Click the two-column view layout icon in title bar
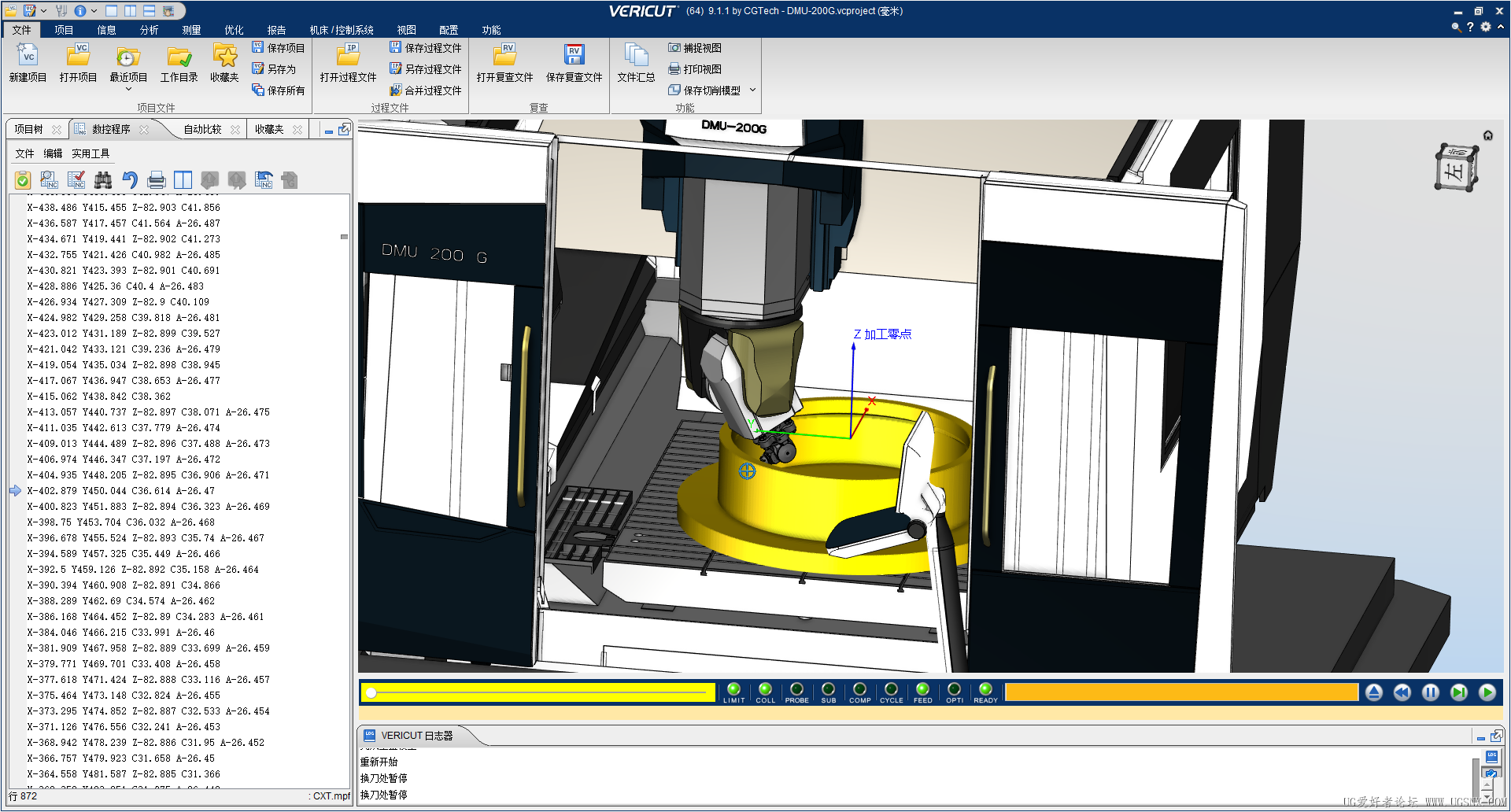 pos(130,11)
